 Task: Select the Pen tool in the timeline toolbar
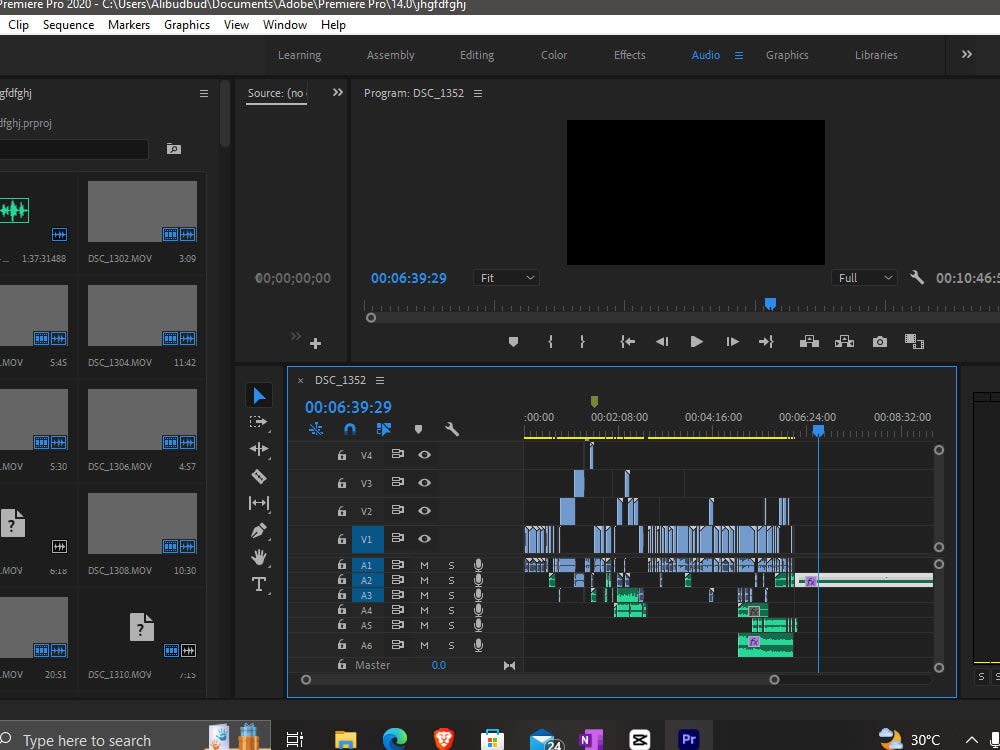[x=259, y=531]
